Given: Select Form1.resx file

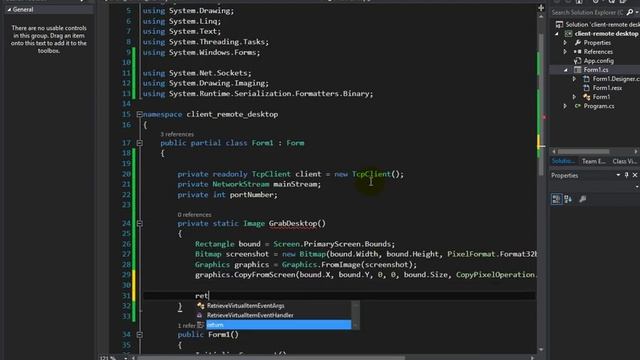Looking at the screenshot, I should 607,88.
